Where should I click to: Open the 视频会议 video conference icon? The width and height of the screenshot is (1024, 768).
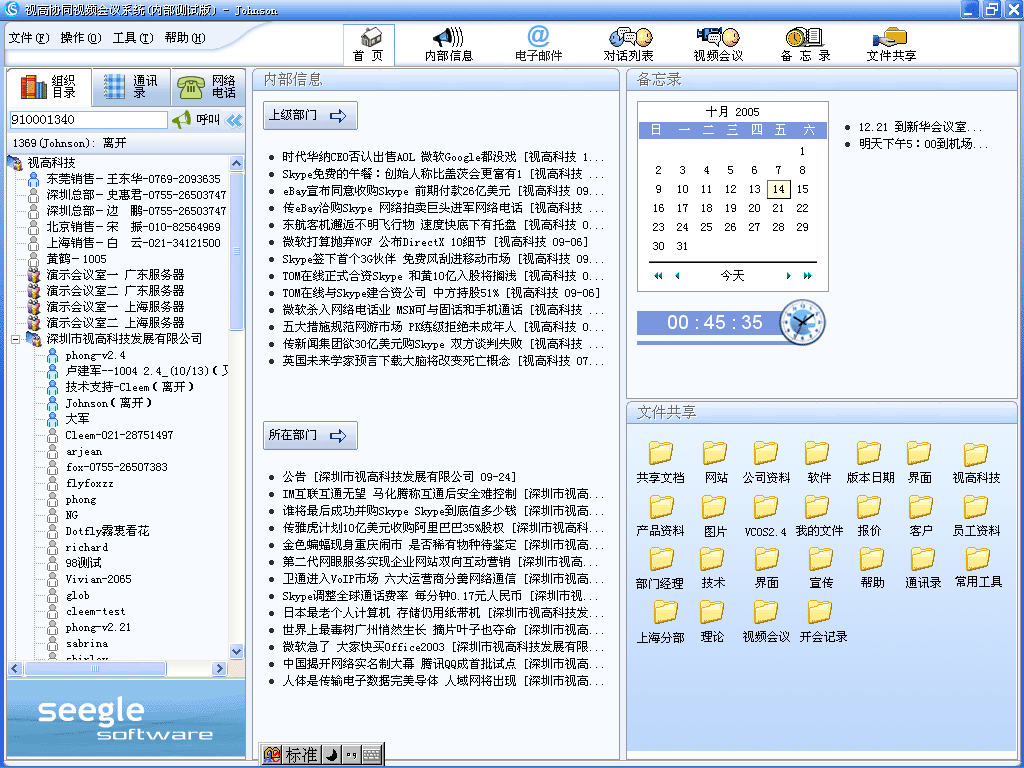(x=718, y=44)
